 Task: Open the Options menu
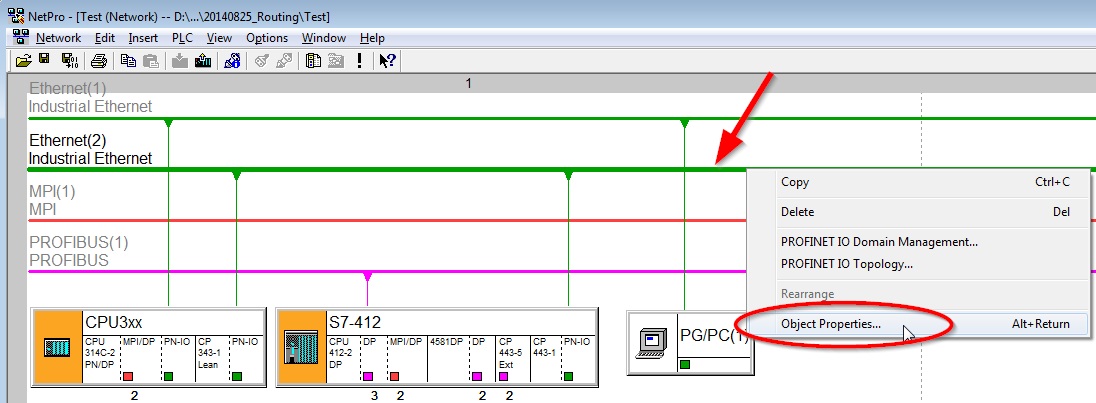(x=267, y=38)
